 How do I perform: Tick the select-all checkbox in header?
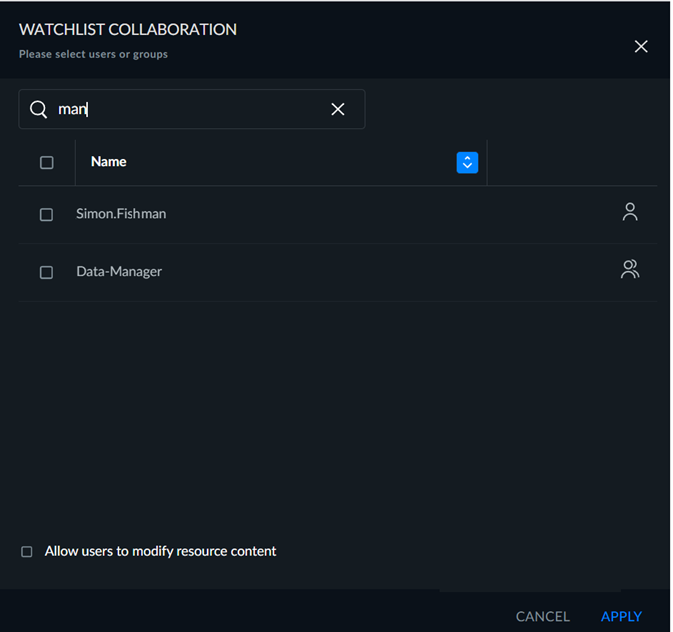coord(46,163)
